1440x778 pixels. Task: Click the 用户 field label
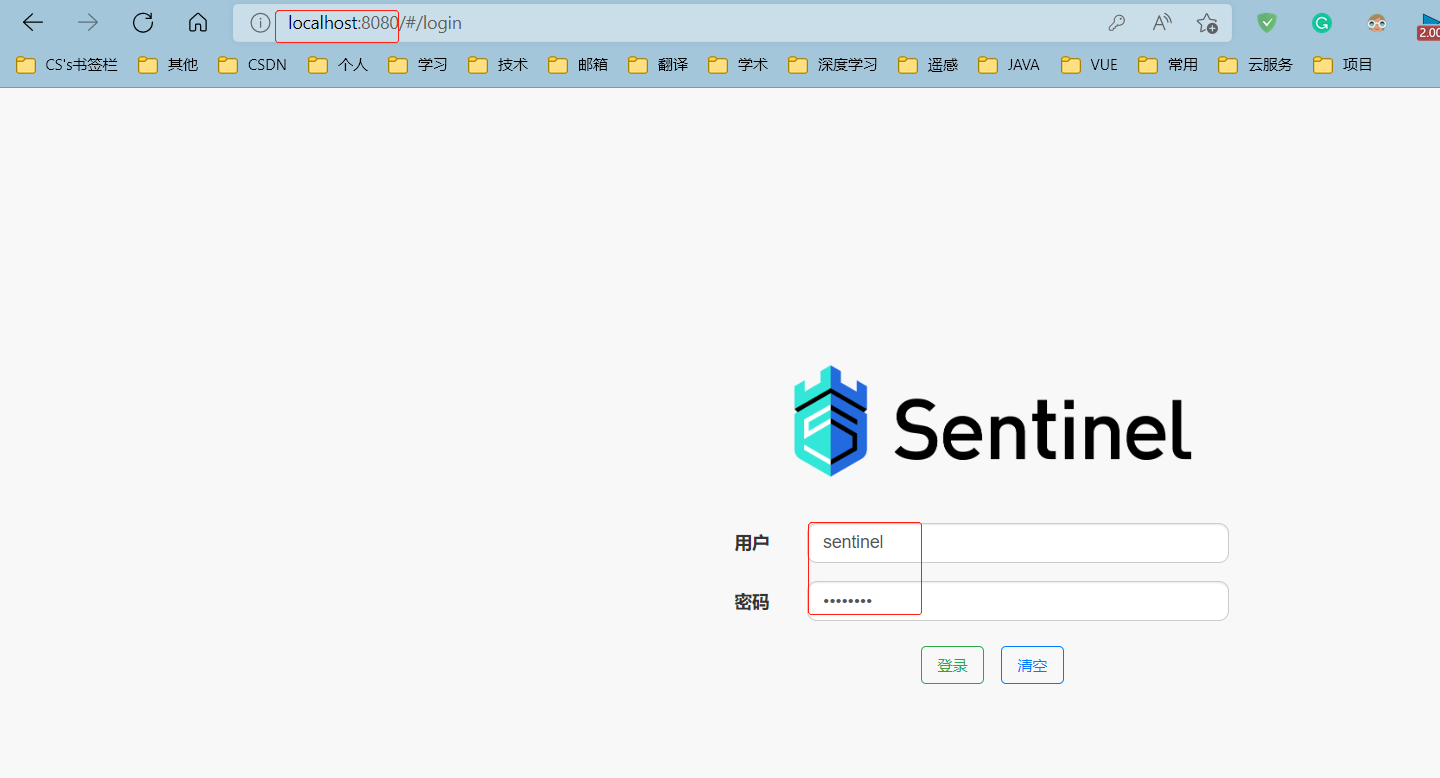click(752, 543)
